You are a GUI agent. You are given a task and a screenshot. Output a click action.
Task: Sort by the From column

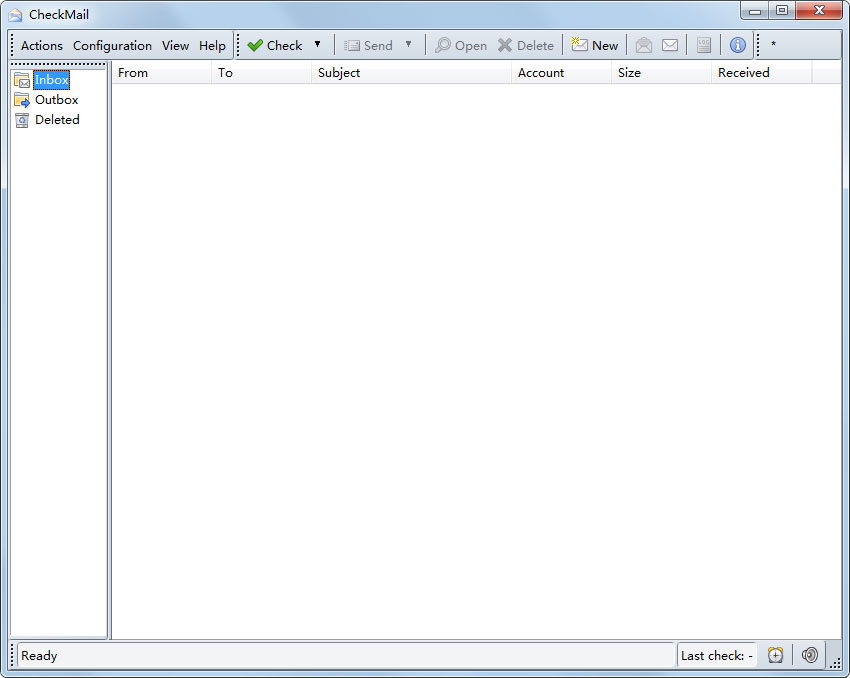(x=161, y=73)
